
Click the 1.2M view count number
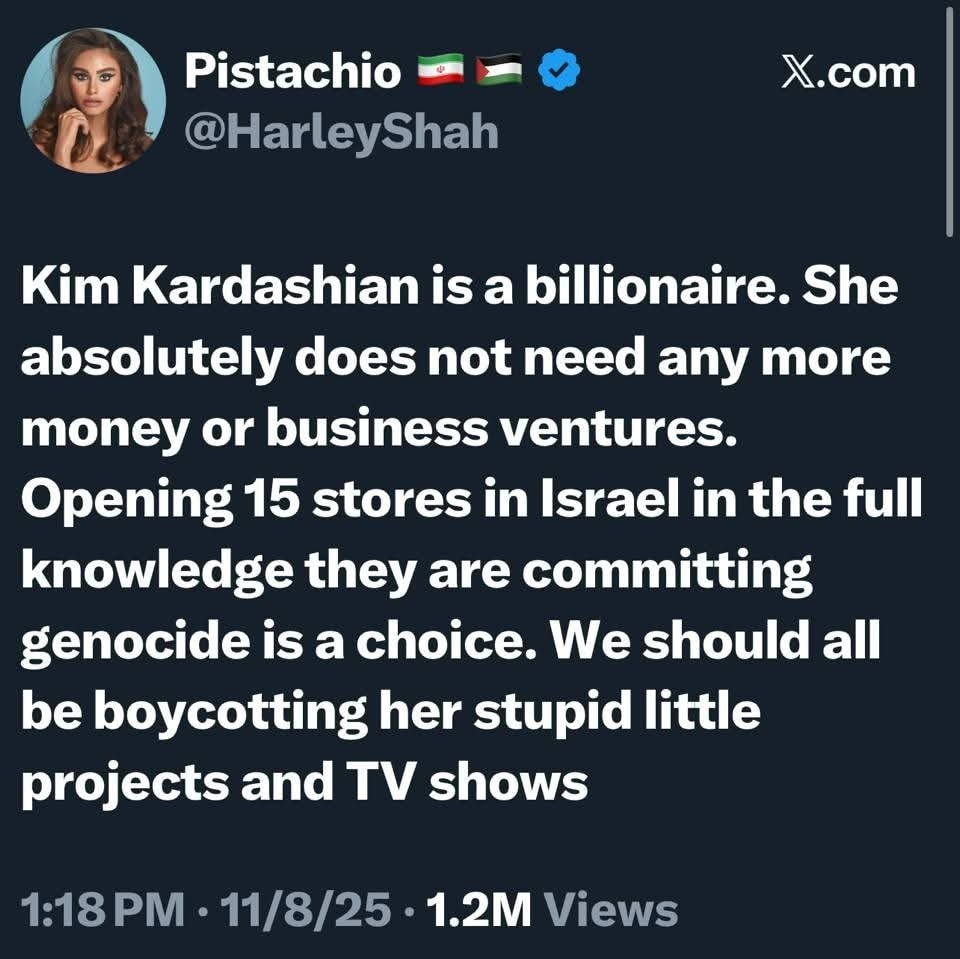coord(478,910)
